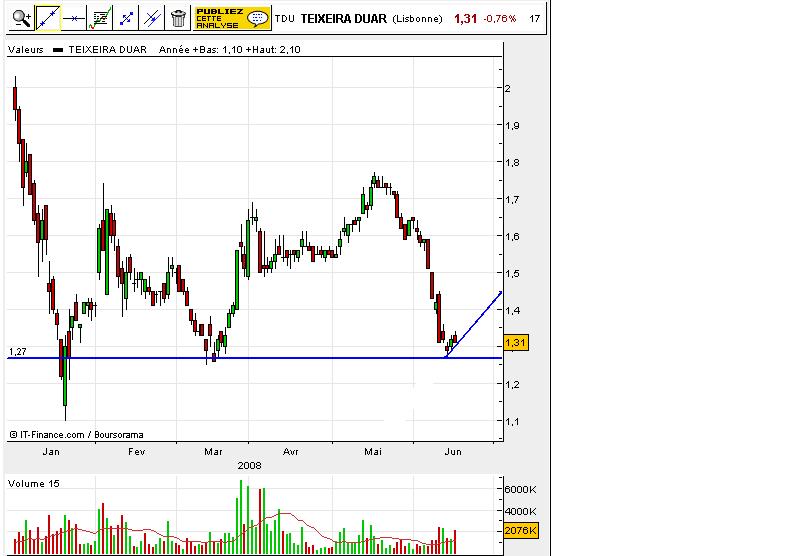This screenshot has height=556, width=810.
Task: Click the IT-Finance.com / Boursorama credit
Action: [76, 435]
